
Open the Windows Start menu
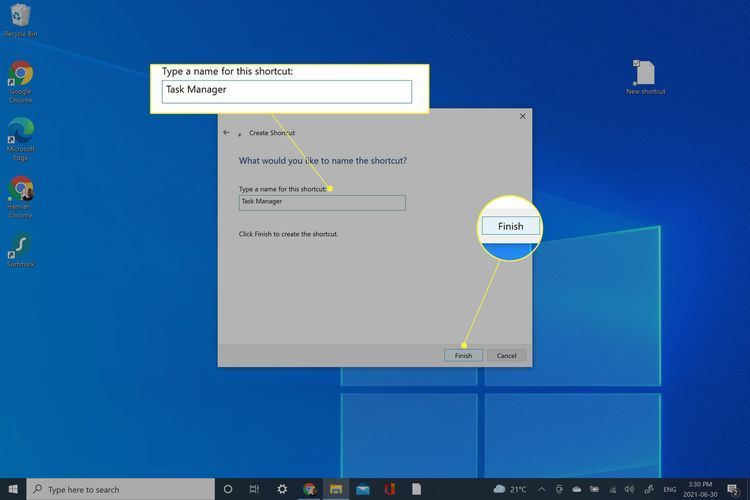(12, 489)
